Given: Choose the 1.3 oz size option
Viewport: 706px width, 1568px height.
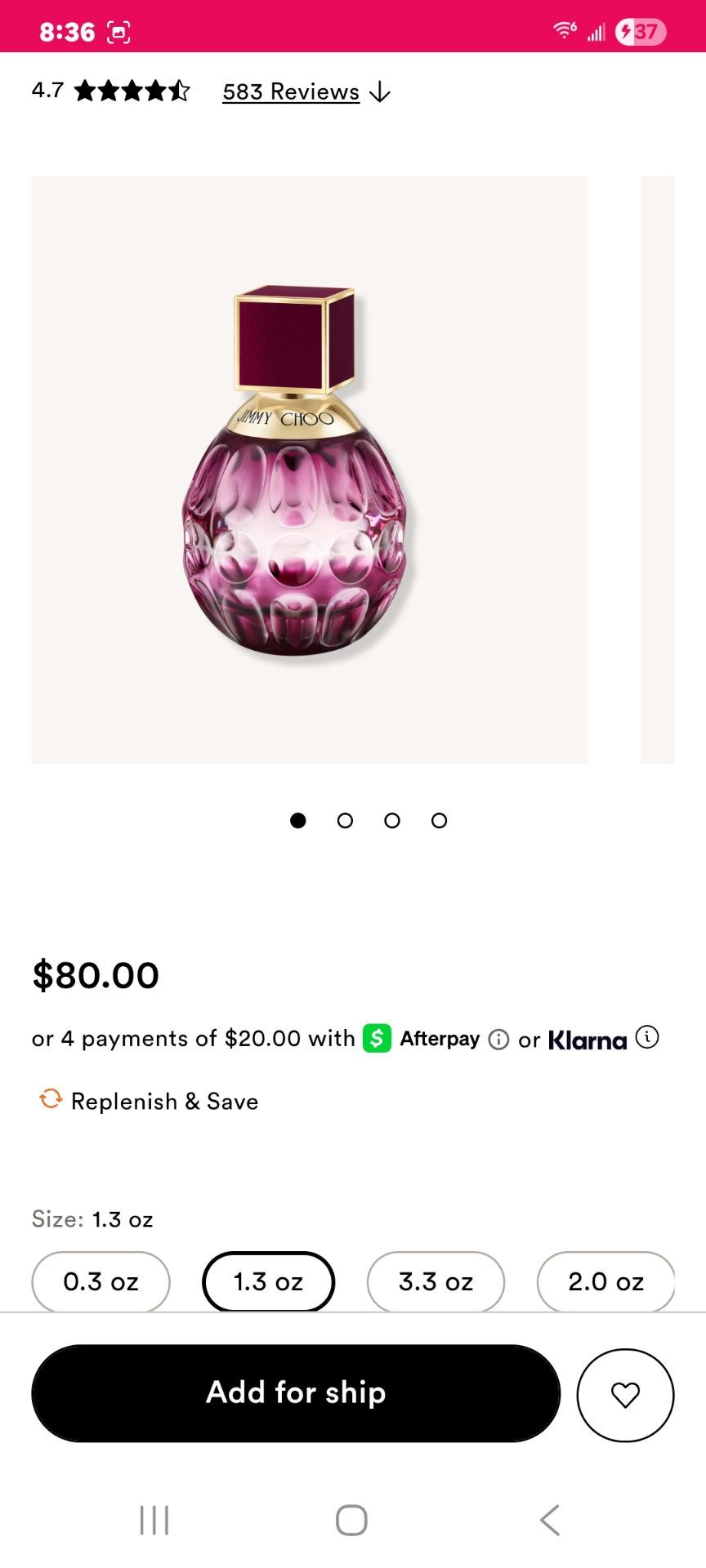Looking at the screenshot, I should click(x=268, y=1281).
